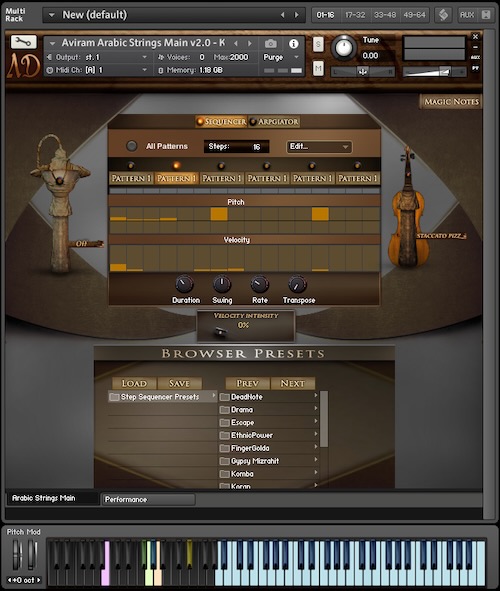This screenshot has width=500, height=591.
Task: Enable the fourth pattern LED
Action: point(267,165)
